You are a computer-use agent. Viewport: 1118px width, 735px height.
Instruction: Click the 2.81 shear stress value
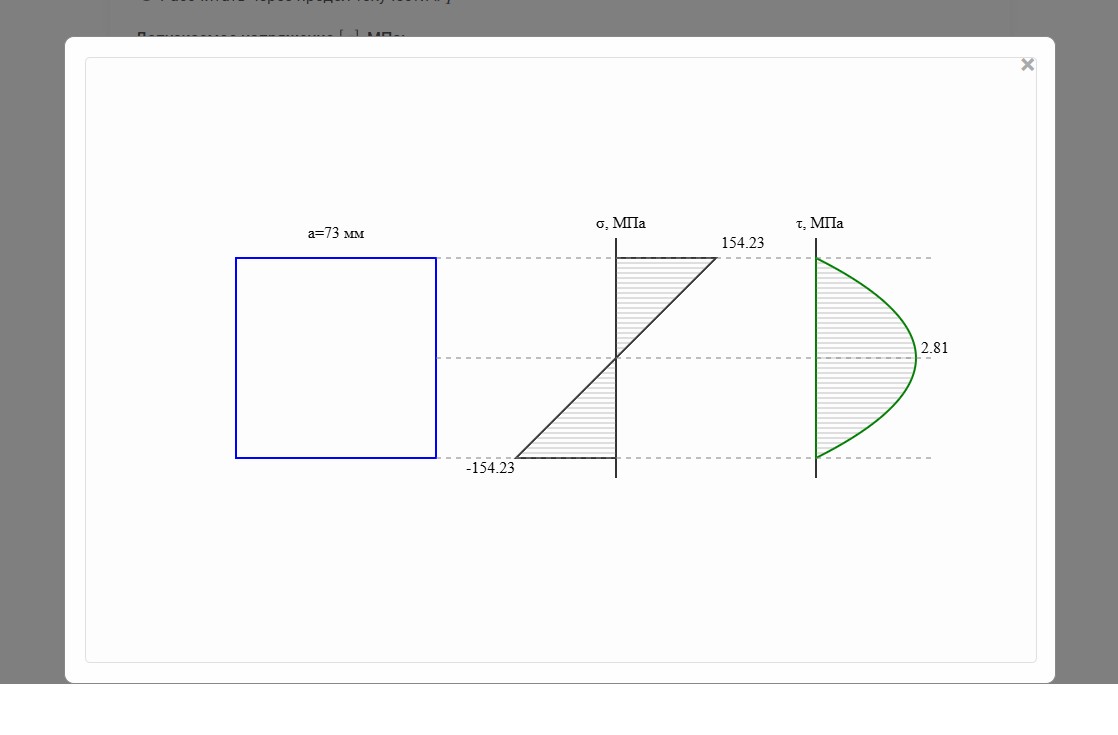pos(934,348)
